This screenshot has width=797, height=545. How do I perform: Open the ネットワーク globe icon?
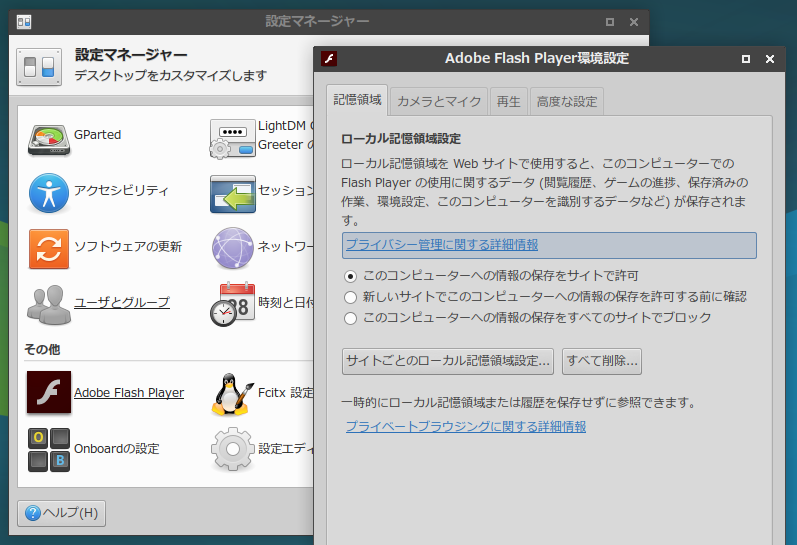click(x=233, y=248)
